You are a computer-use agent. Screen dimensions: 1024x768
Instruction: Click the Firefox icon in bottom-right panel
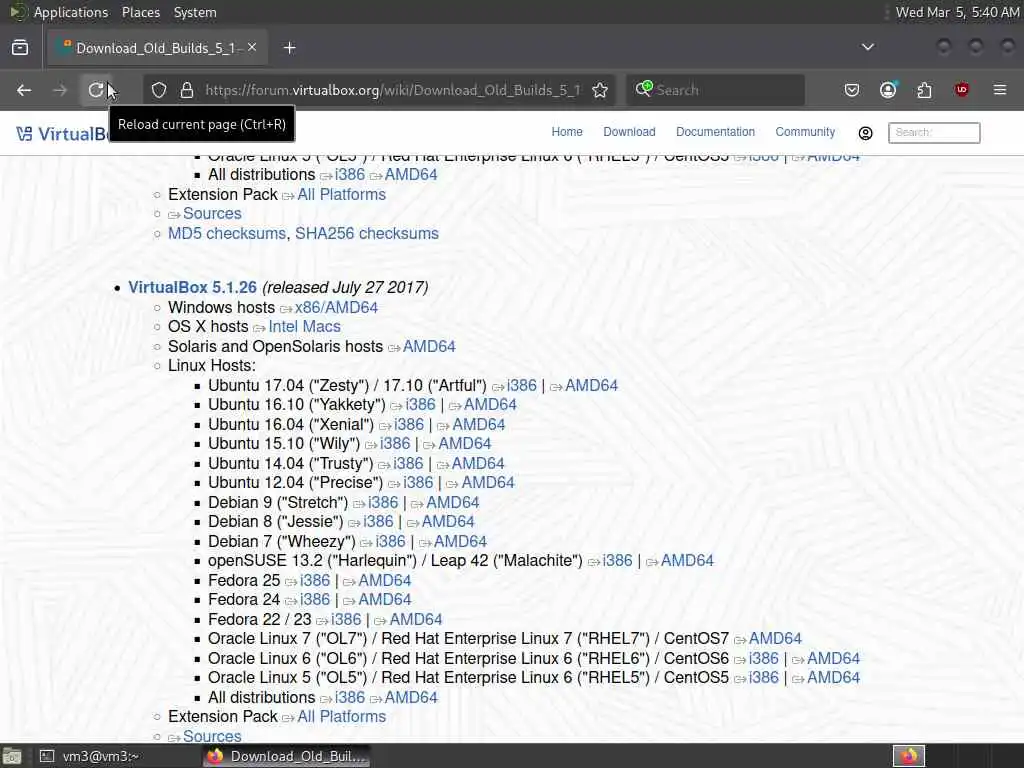tap(908, 756)
